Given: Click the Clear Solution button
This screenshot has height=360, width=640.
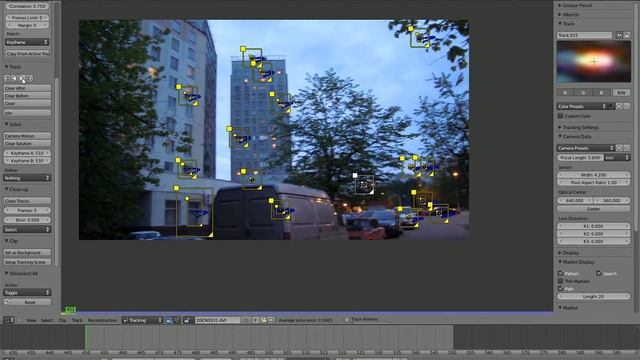Looking at the screenshot, I should pos(27,144).
